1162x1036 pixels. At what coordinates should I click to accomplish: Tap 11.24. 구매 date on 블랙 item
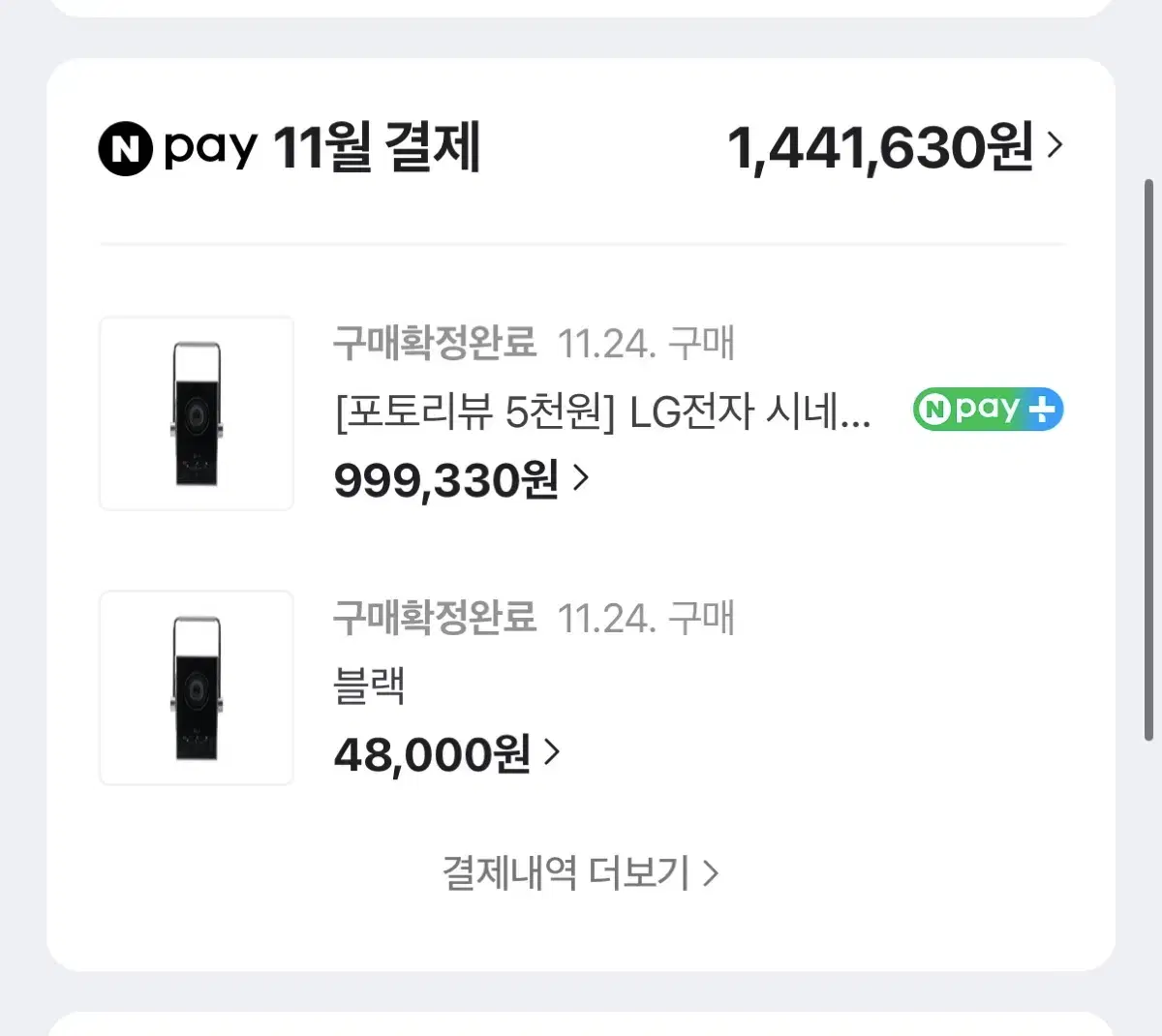[647, 617]
